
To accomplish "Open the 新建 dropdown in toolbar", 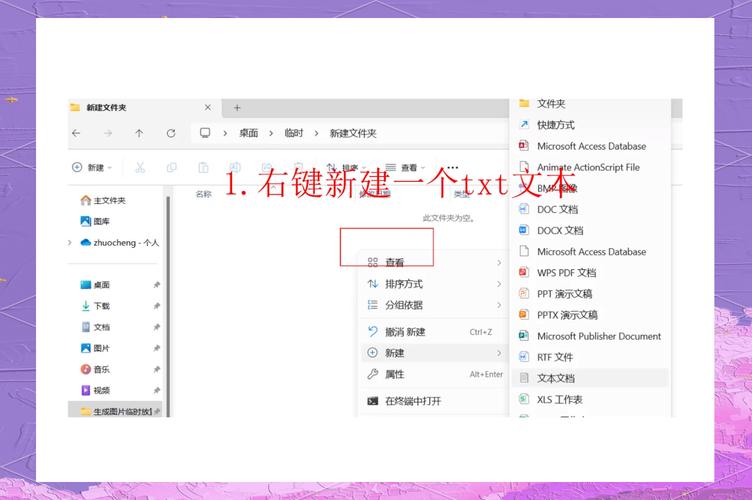I will (92, 167).
